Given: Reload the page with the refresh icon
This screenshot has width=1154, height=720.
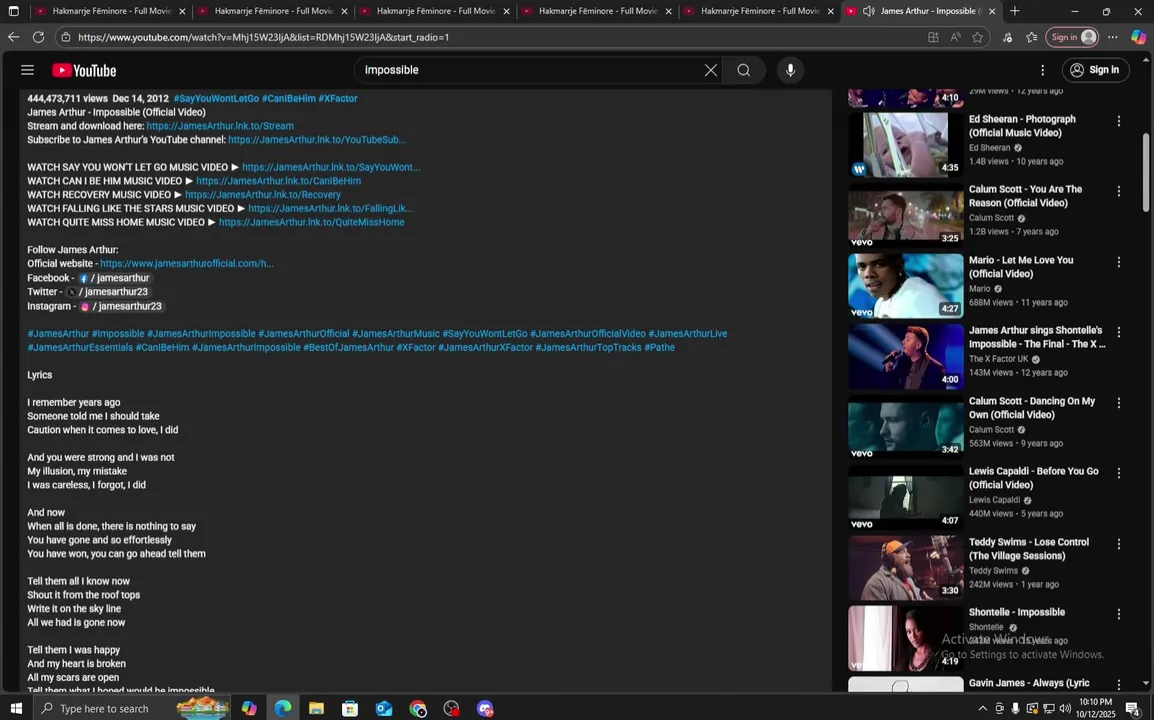Looking at the screenshot, I should 38,37.
